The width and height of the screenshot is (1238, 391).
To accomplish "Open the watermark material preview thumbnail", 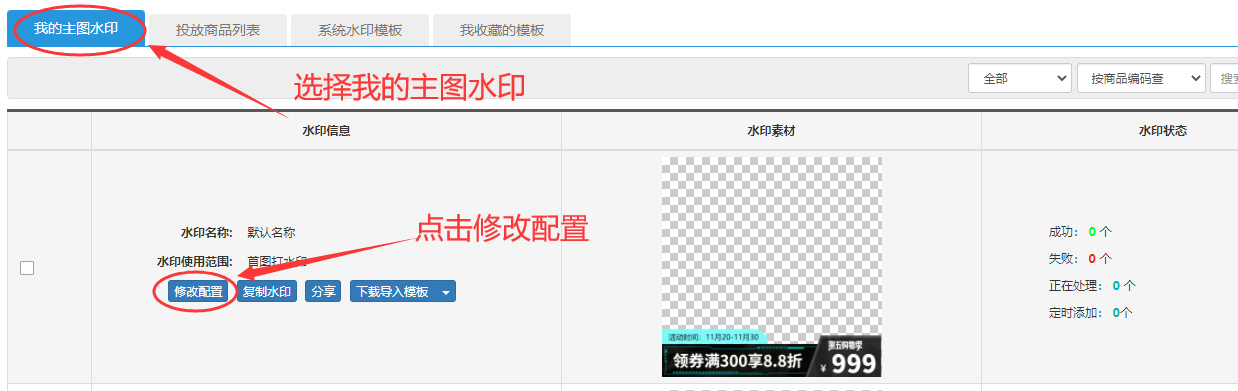I will click(771, 267).
